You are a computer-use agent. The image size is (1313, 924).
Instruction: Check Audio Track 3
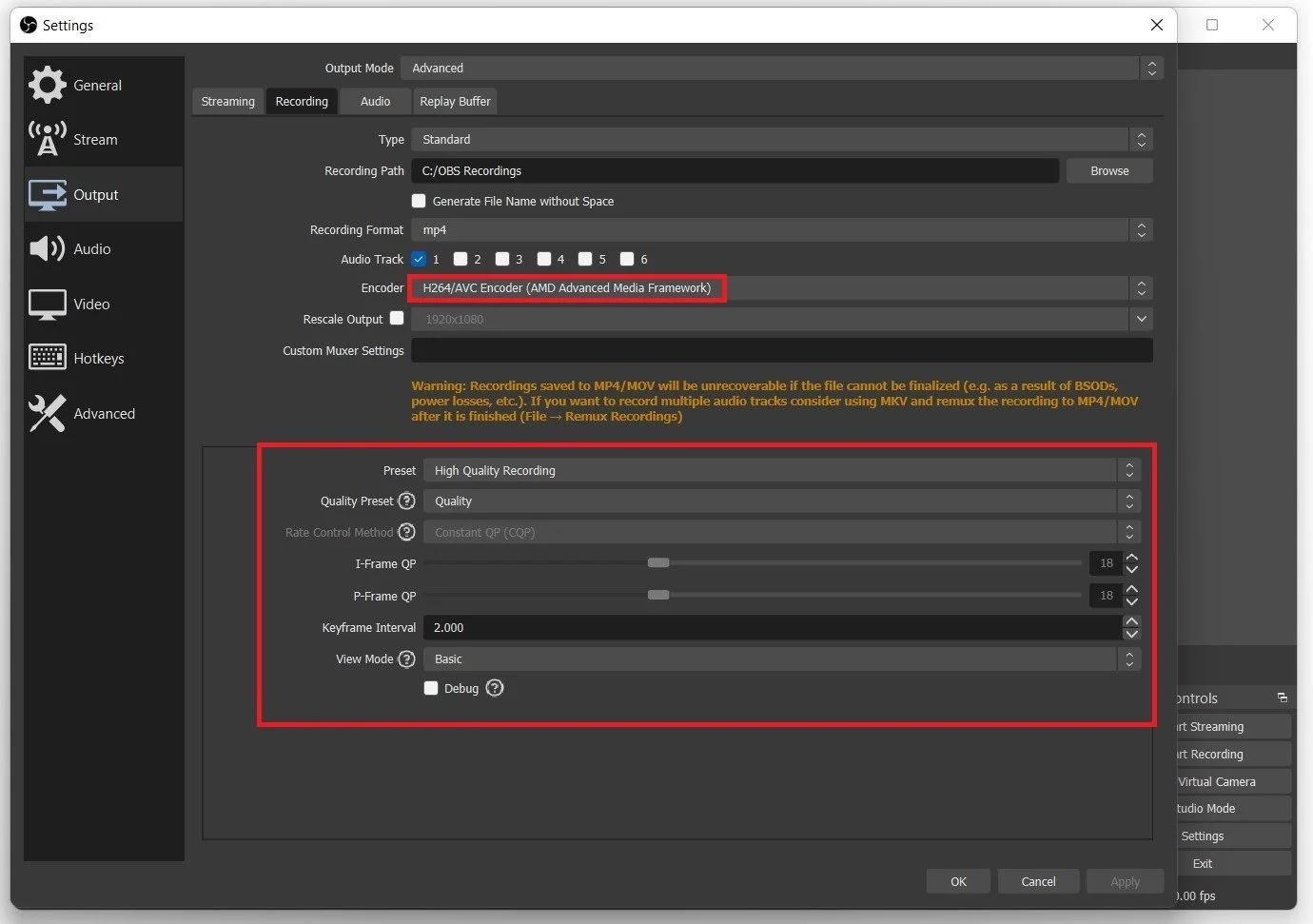(502, 259)
